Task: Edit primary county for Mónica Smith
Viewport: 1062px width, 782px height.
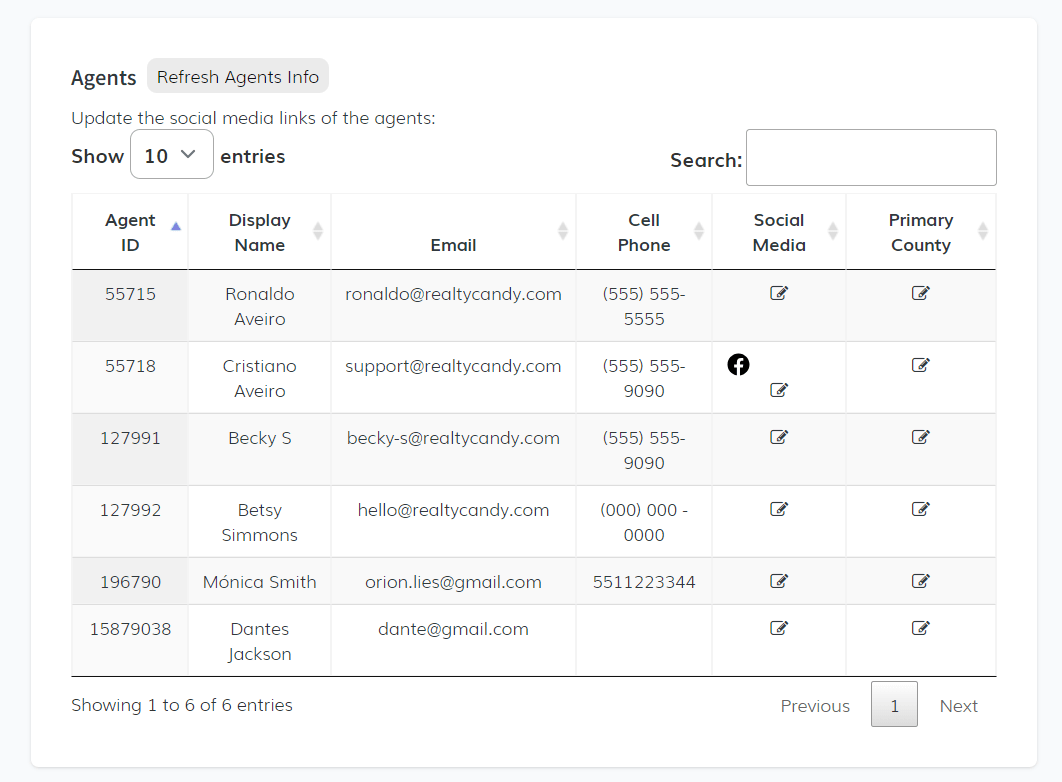Action: tap(921, 581)
